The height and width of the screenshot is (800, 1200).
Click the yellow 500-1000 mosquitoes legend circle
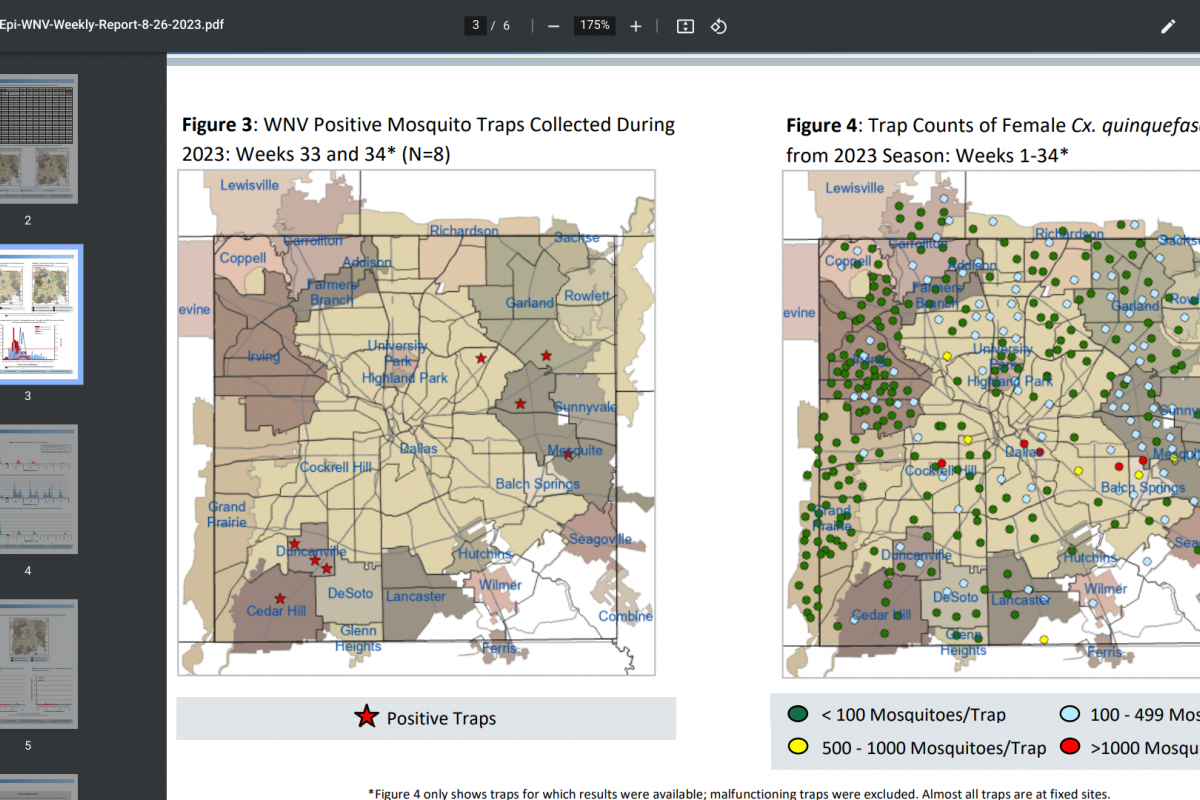click(x=798, y=748)
